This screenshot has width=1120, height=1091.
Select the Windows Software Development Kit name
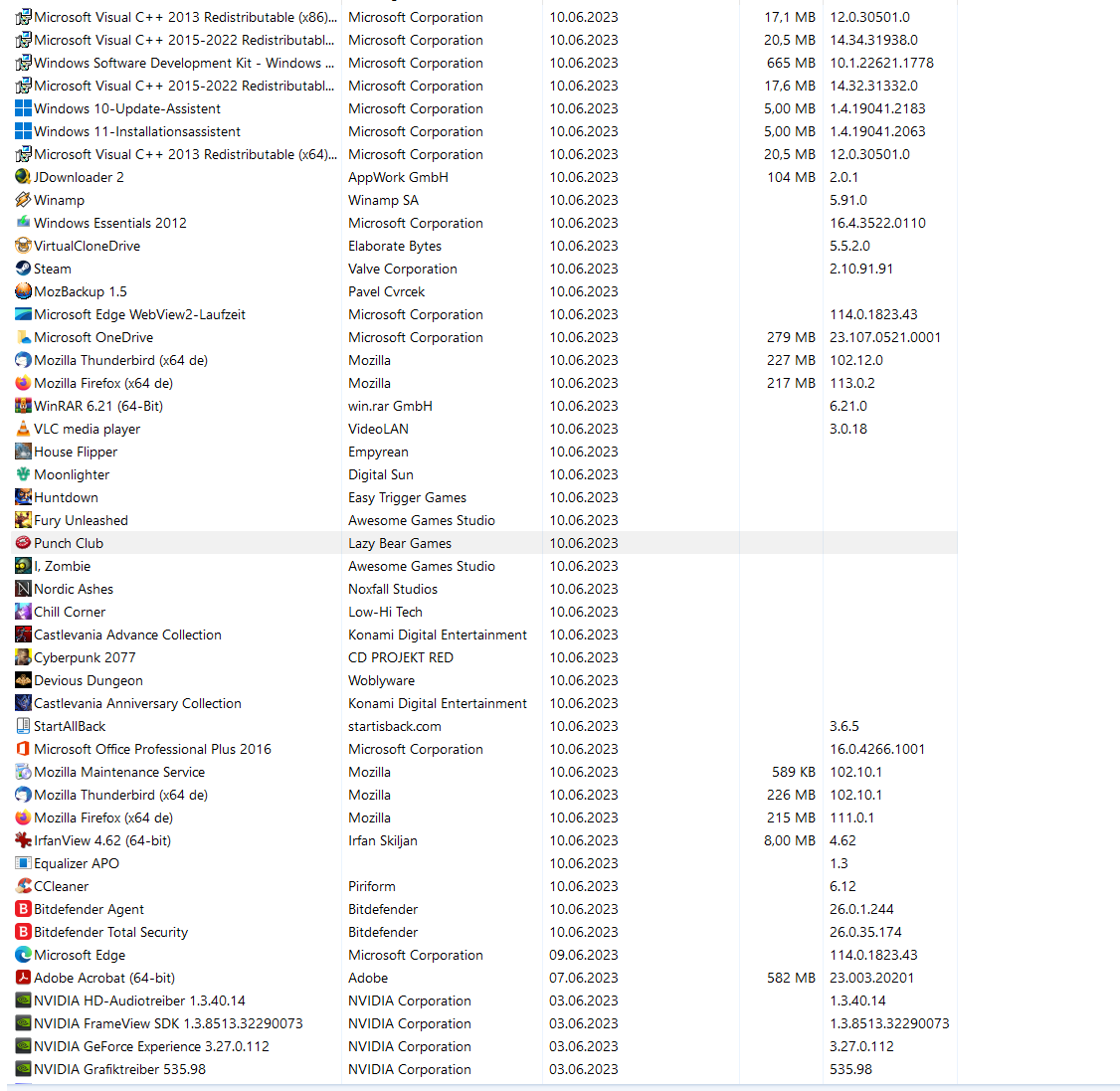pos(184,63)
